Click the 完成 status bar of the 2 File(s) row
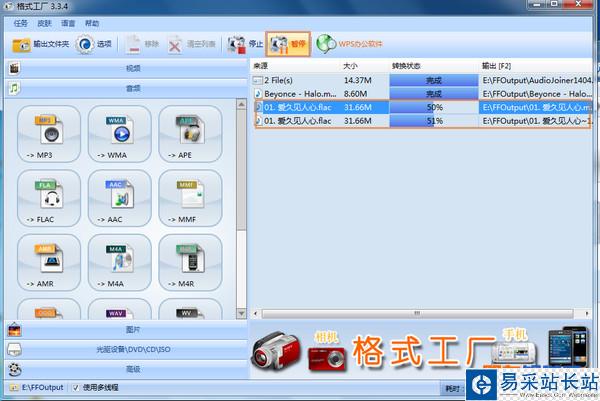 pos(434,80)
